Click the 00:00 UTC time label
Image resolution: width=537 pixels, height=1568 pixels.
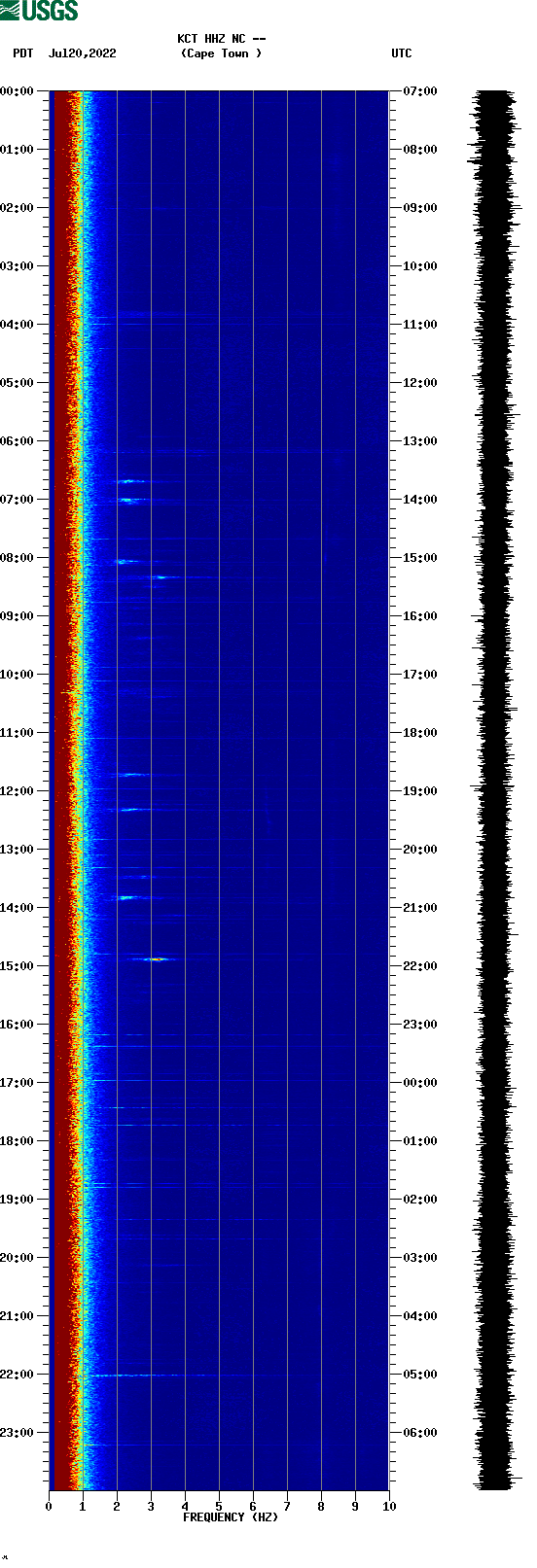[x=420, y=1083]
